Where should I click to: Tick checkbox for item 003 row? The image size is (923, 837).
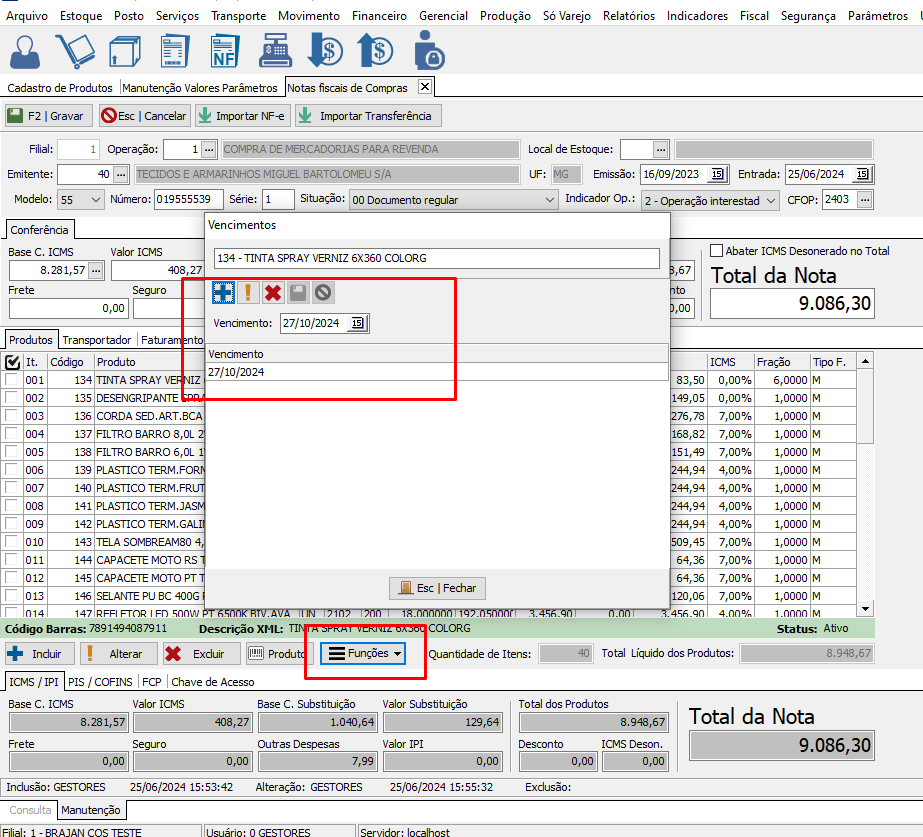13,416
